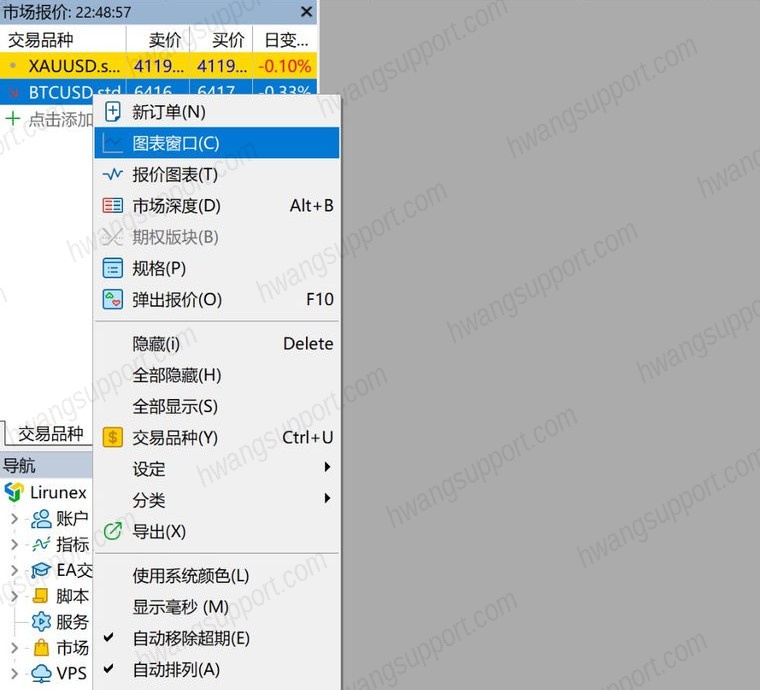Click the 买价 column header
This screenshot has height=690, width=760.
221,40
